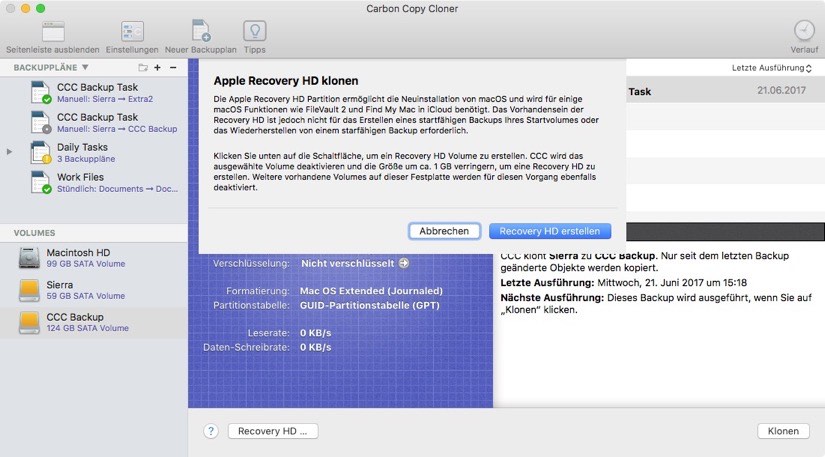This screenshot has height=457, width=825.
Task: Click the 'Nächste Ausführung:' detail line
Action: pyautogui.click(x=656, y=304)
